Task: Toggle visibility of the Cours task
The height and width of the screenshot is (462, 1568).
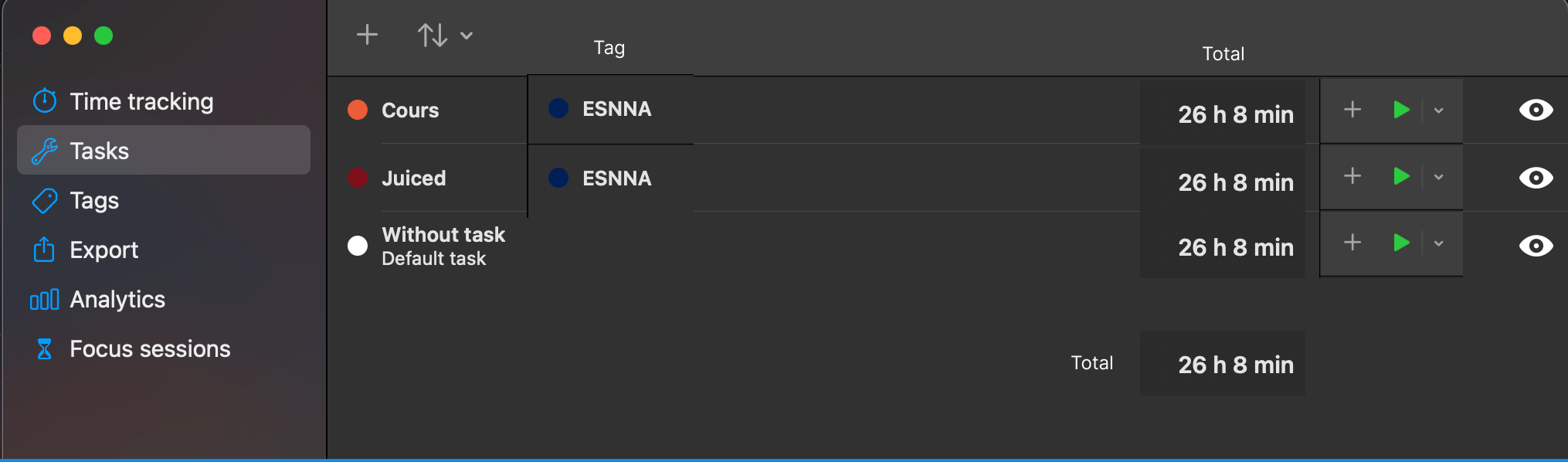Action: [1536, 110]
